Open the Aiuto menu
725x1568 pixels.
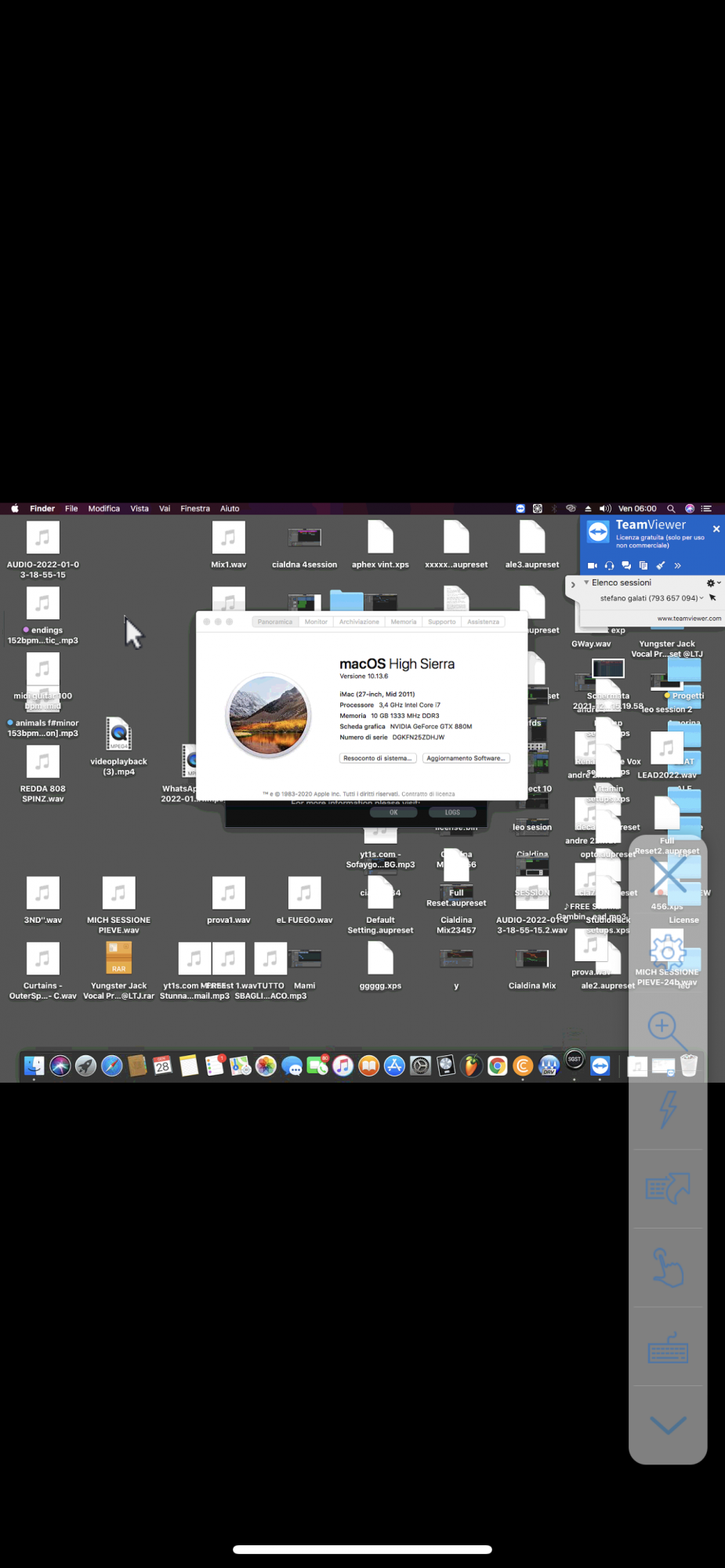[x=230, y=509]
